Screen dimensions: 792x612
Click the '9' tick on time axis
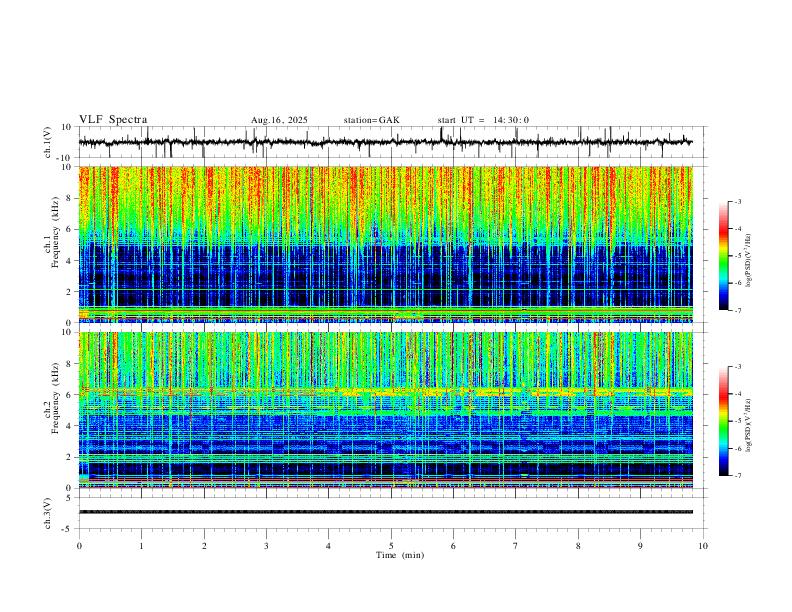click(x=640, y=546)
